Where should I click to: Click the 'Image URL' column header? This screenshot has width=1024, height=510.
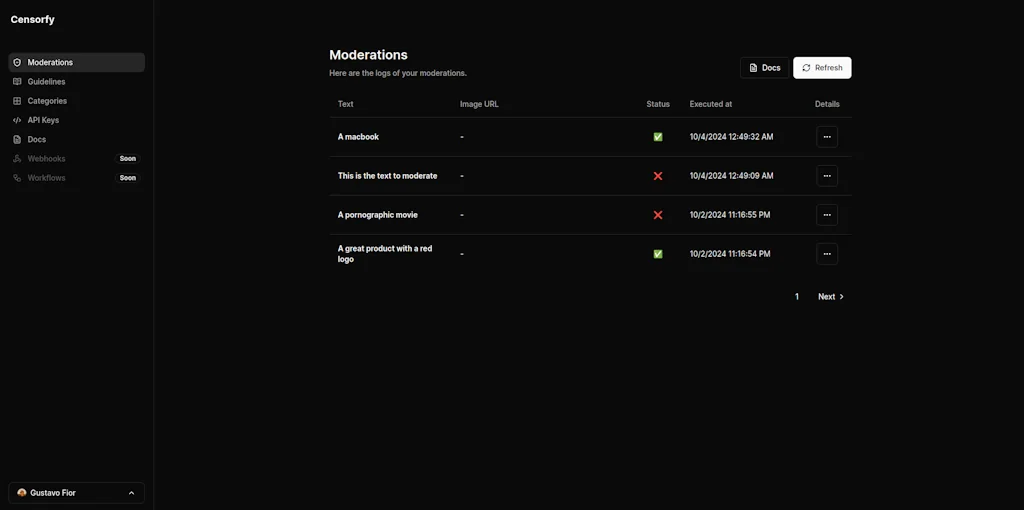tap(479, 104)
